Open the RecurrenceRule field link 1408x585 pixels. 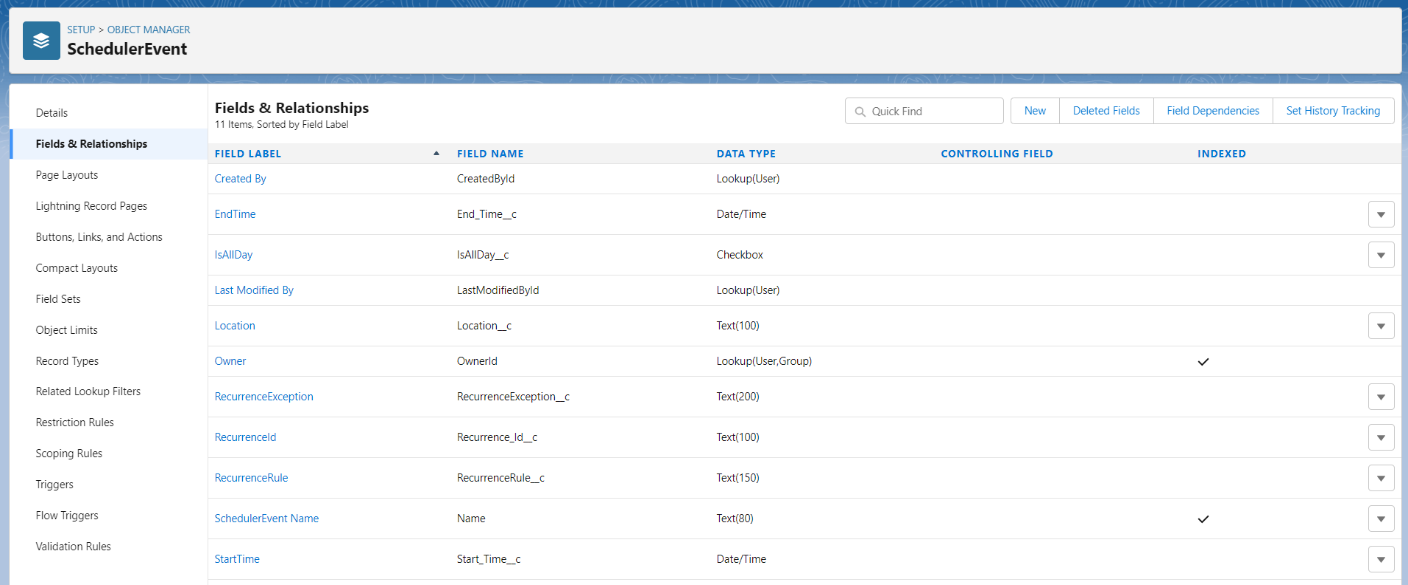pos(251,478)
